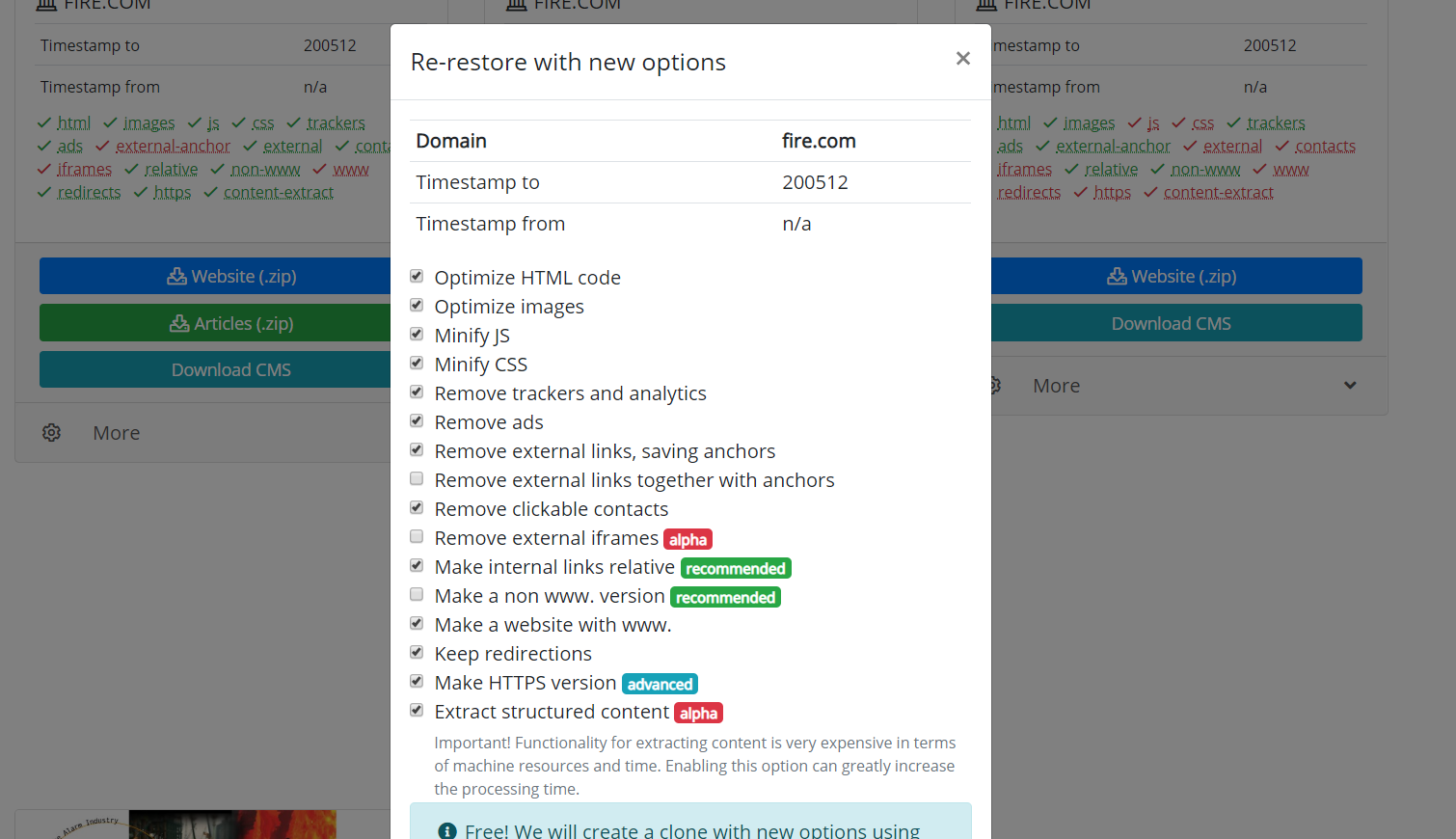The height and width of the screenshot is (839, 1456).
Task: Toggle the Make a non www. version checkbox
Action: coord(417,595)
